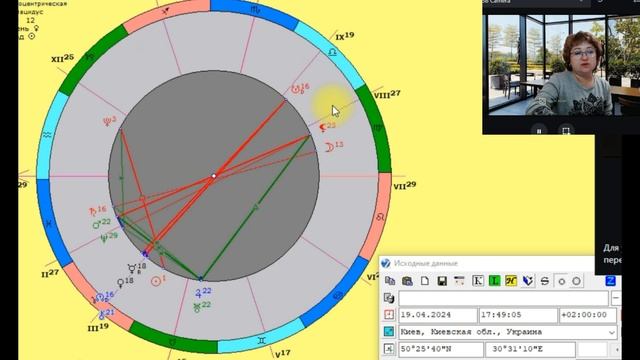Image resolution: width=640 pixels, height=360 pixels.
Task: Click the green Uranus glyph marked 22
Action: (197, 308)
